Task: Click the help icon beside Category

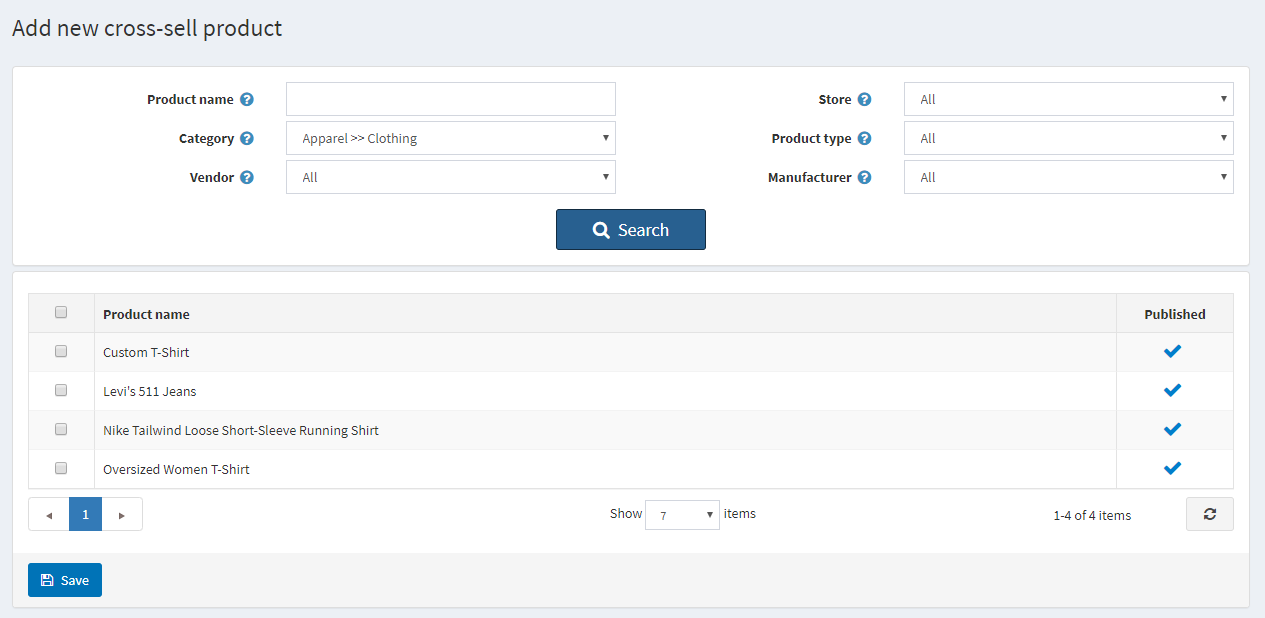Action: [x=248, y=138]
